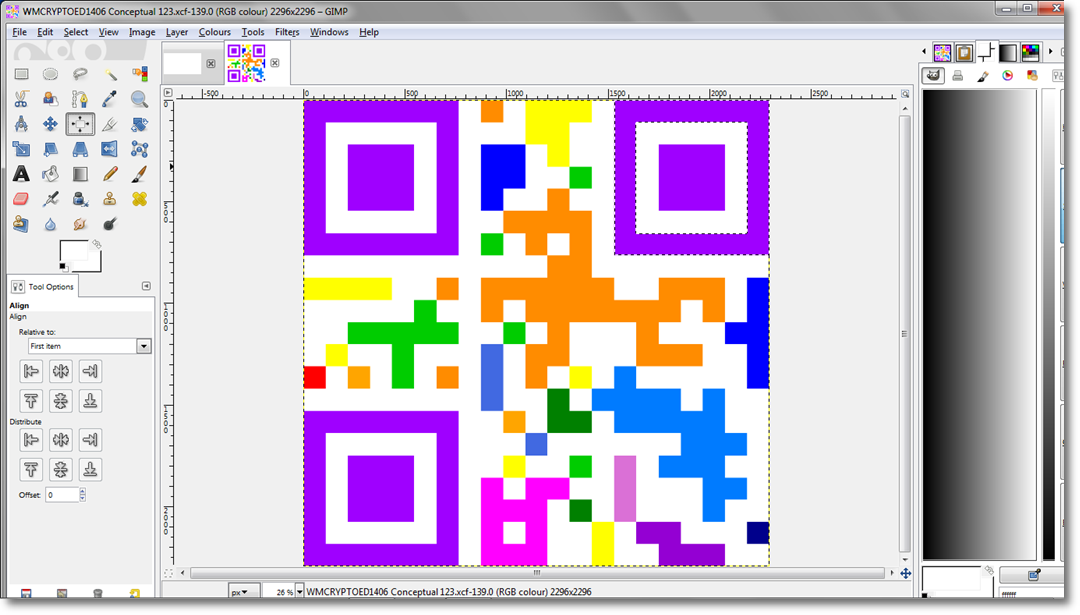Align left edge of target
The height and width of the screenshot is (615, 1080).
(31, 371)
